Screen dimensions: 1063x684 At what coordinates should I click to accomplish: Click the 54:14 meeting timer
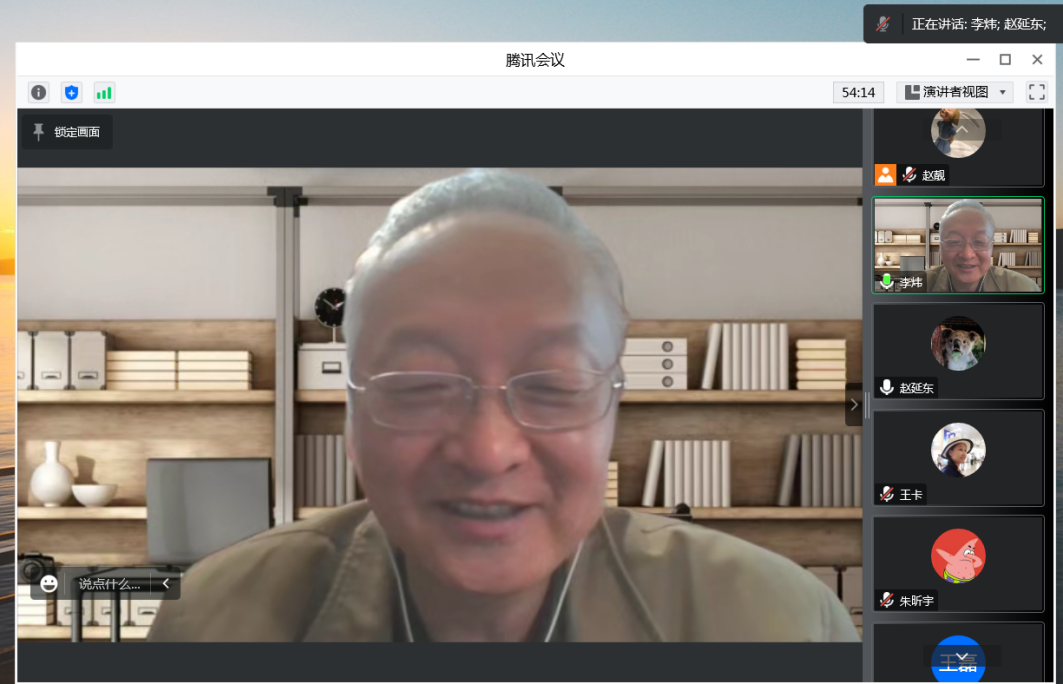click(858, 92)
